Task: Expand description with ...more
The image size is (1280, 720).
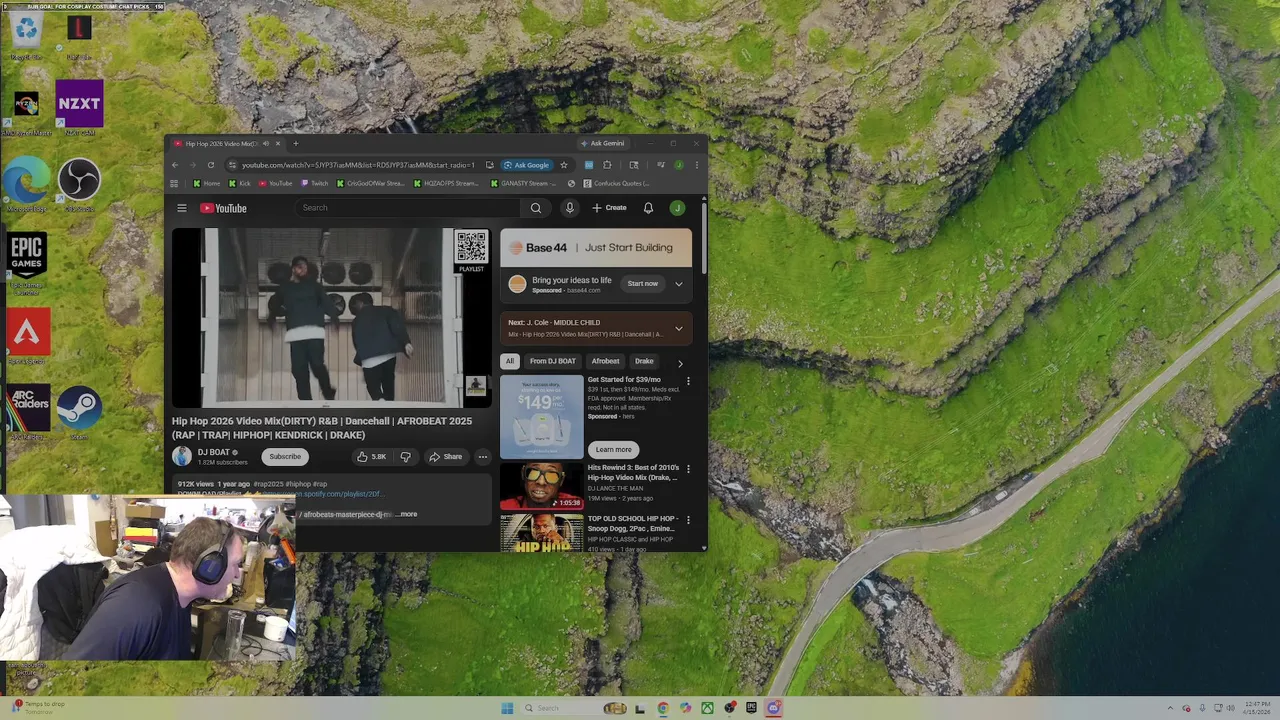Action: (x=407, y=514)
